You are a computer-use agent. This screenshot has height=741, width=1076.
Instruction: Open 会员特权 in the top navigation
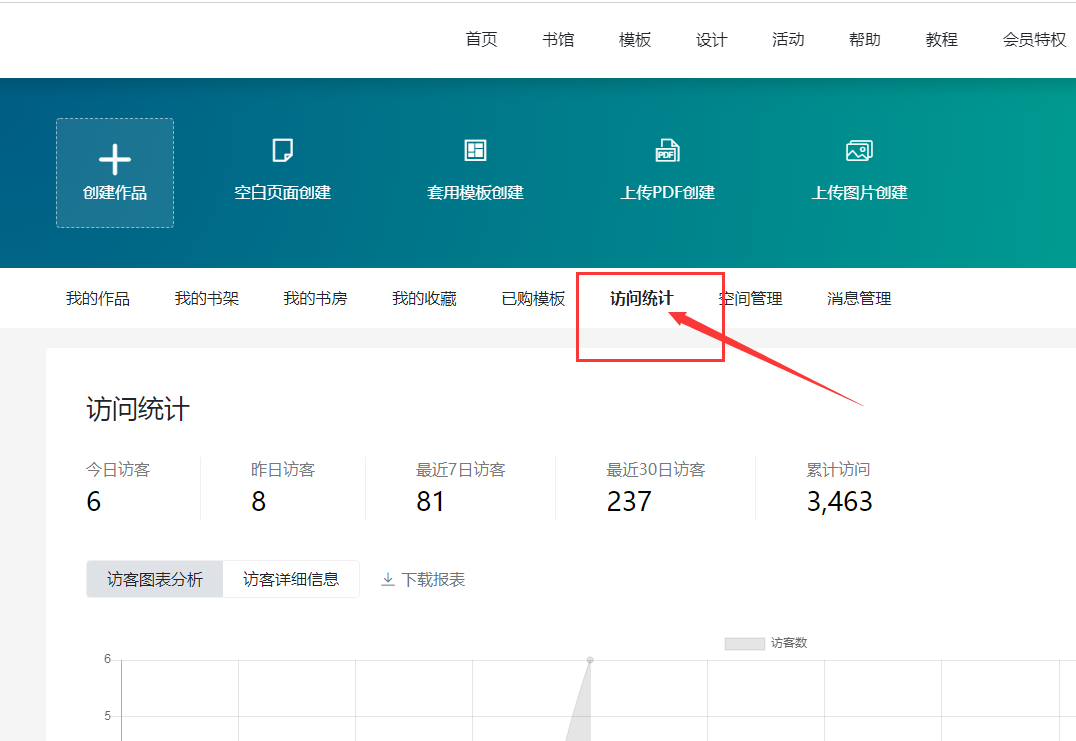1034,40
